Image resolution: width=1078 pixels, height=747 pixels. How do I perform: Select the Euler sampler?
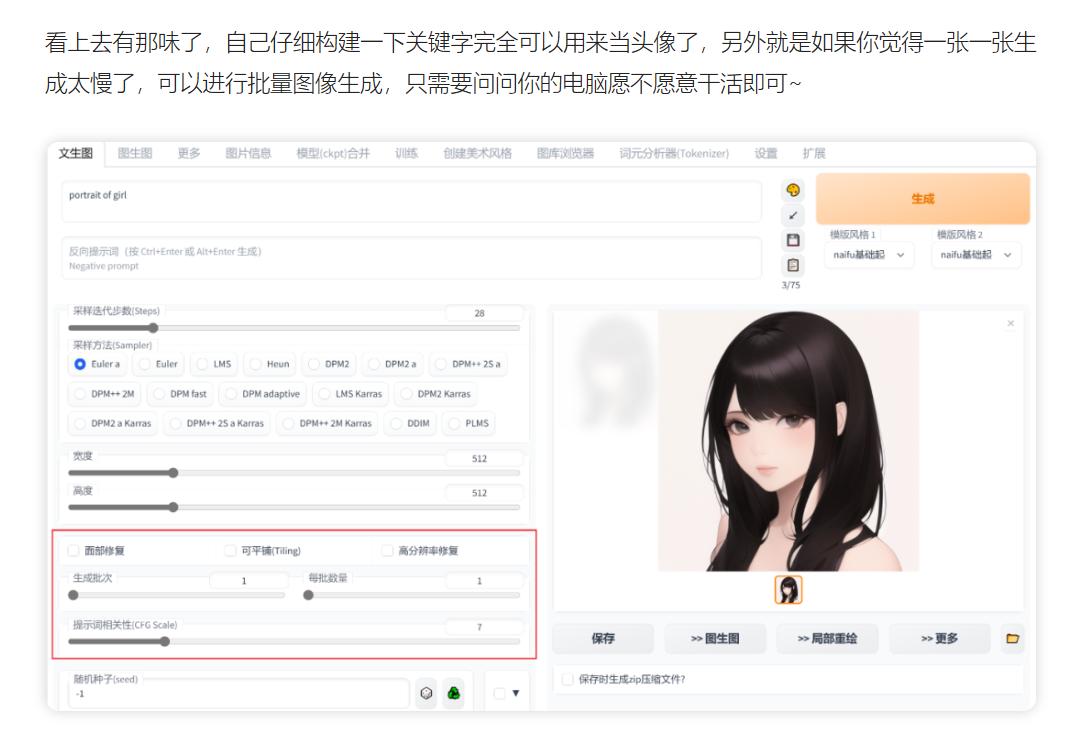pyautogui.click(x=158, y=364)
